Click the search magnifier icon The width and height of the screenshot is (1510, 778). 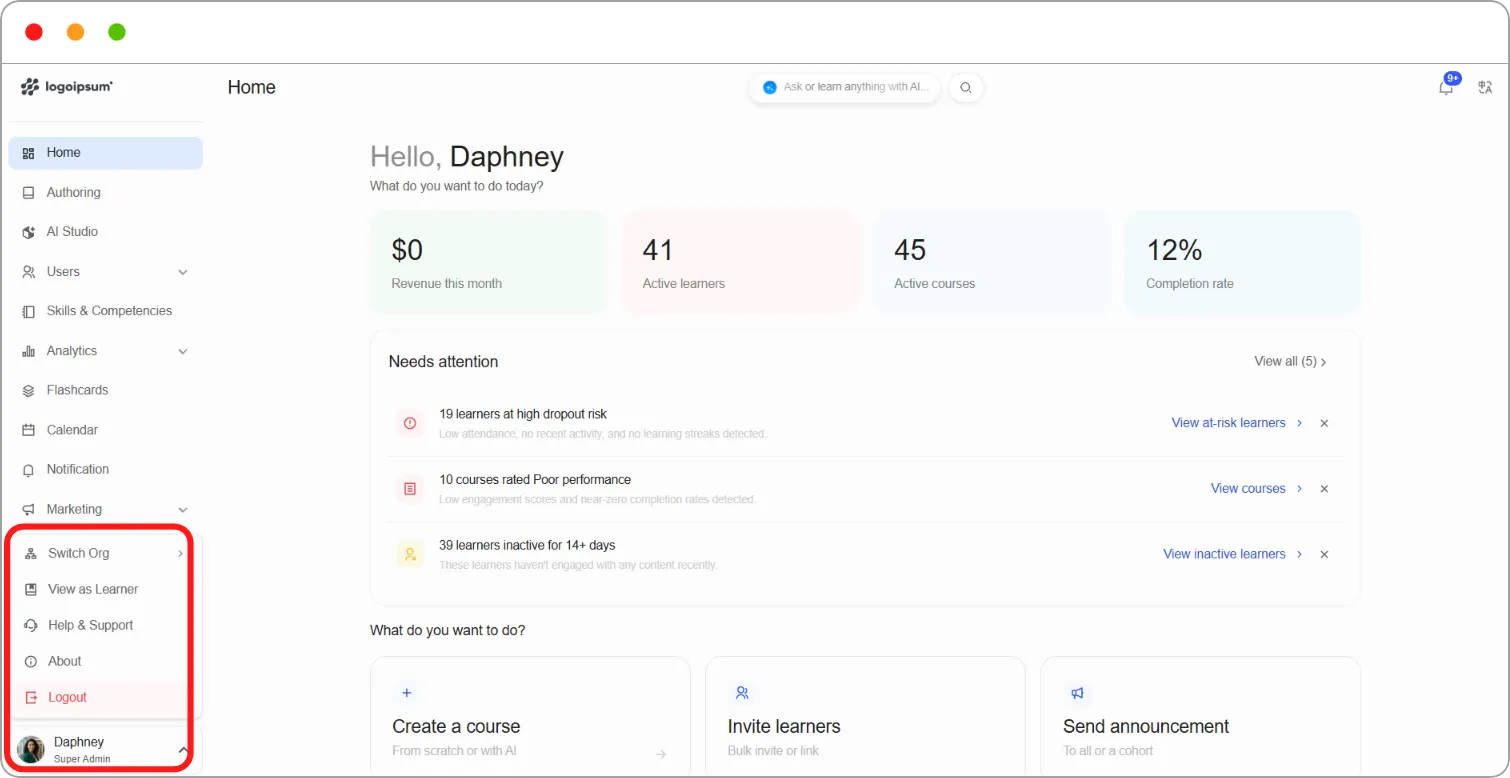coord(966,87)
